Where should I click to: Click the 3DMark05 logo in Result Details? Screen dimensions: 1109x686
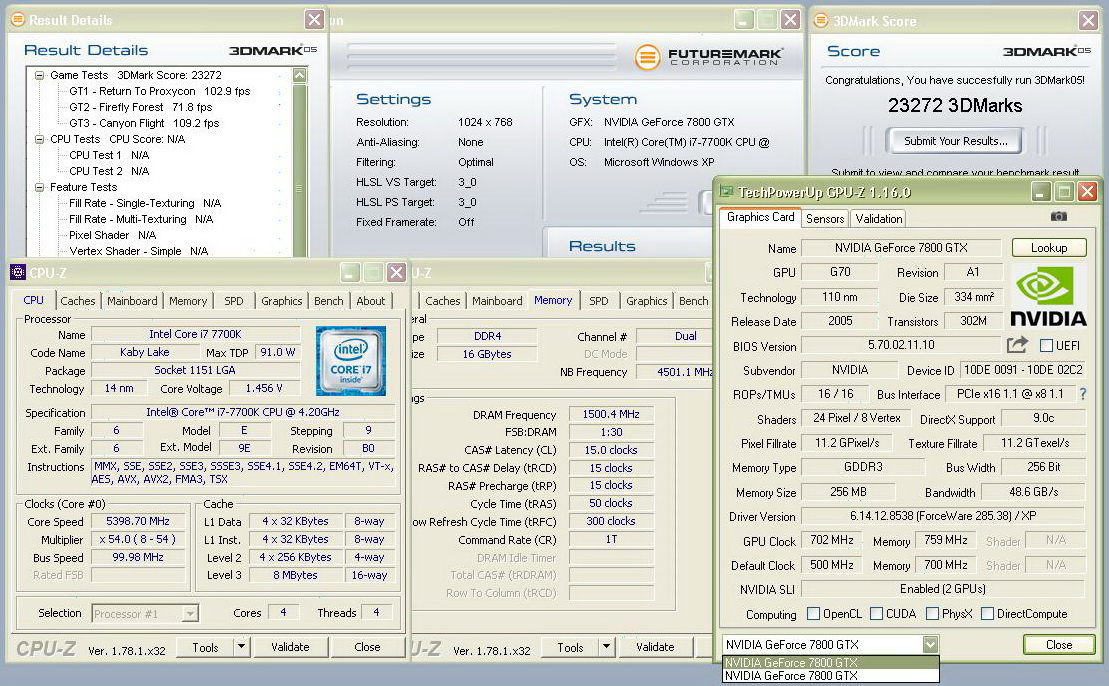273,50
